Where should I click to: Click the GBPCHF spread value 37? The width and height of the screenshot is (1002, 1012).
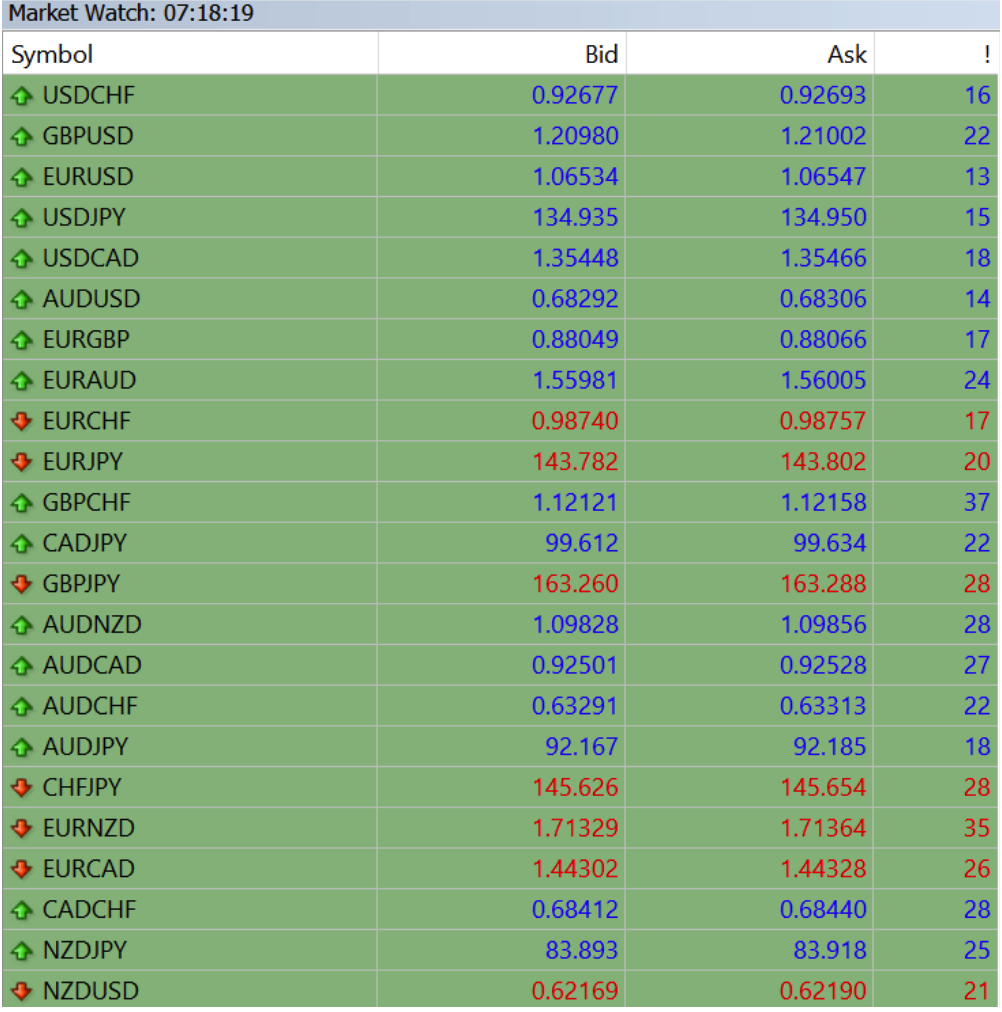tap(977, 502)
